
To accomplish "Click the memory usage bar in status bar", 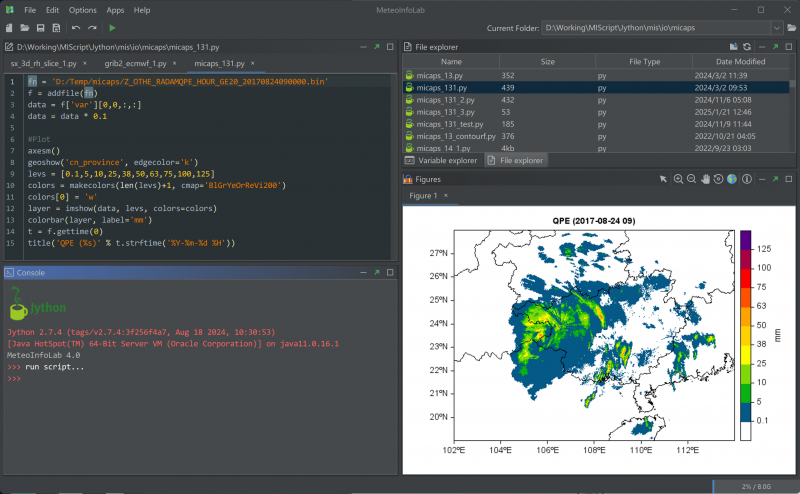I will tap(755, 486).
